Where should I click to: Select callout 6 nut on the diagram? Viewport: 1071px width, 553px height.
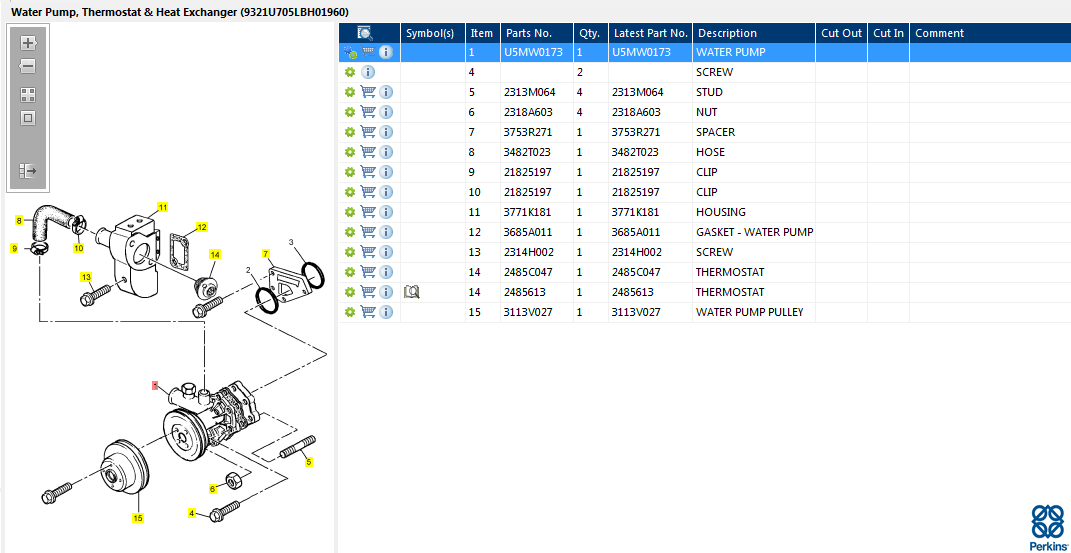pos(212,489)
